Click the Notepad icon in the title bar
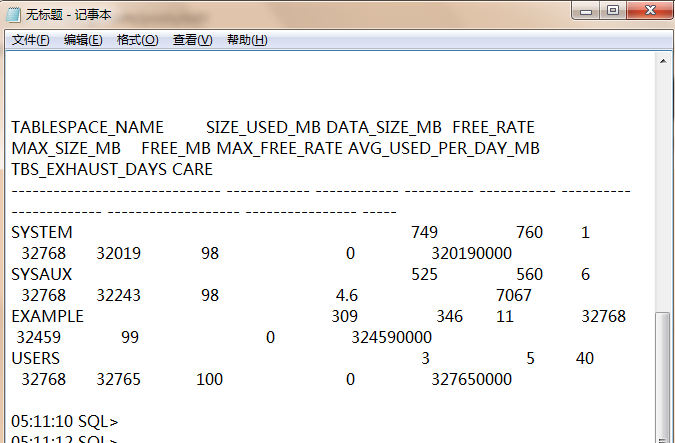Viewport: 675px width, 443px height. (13, 14)
